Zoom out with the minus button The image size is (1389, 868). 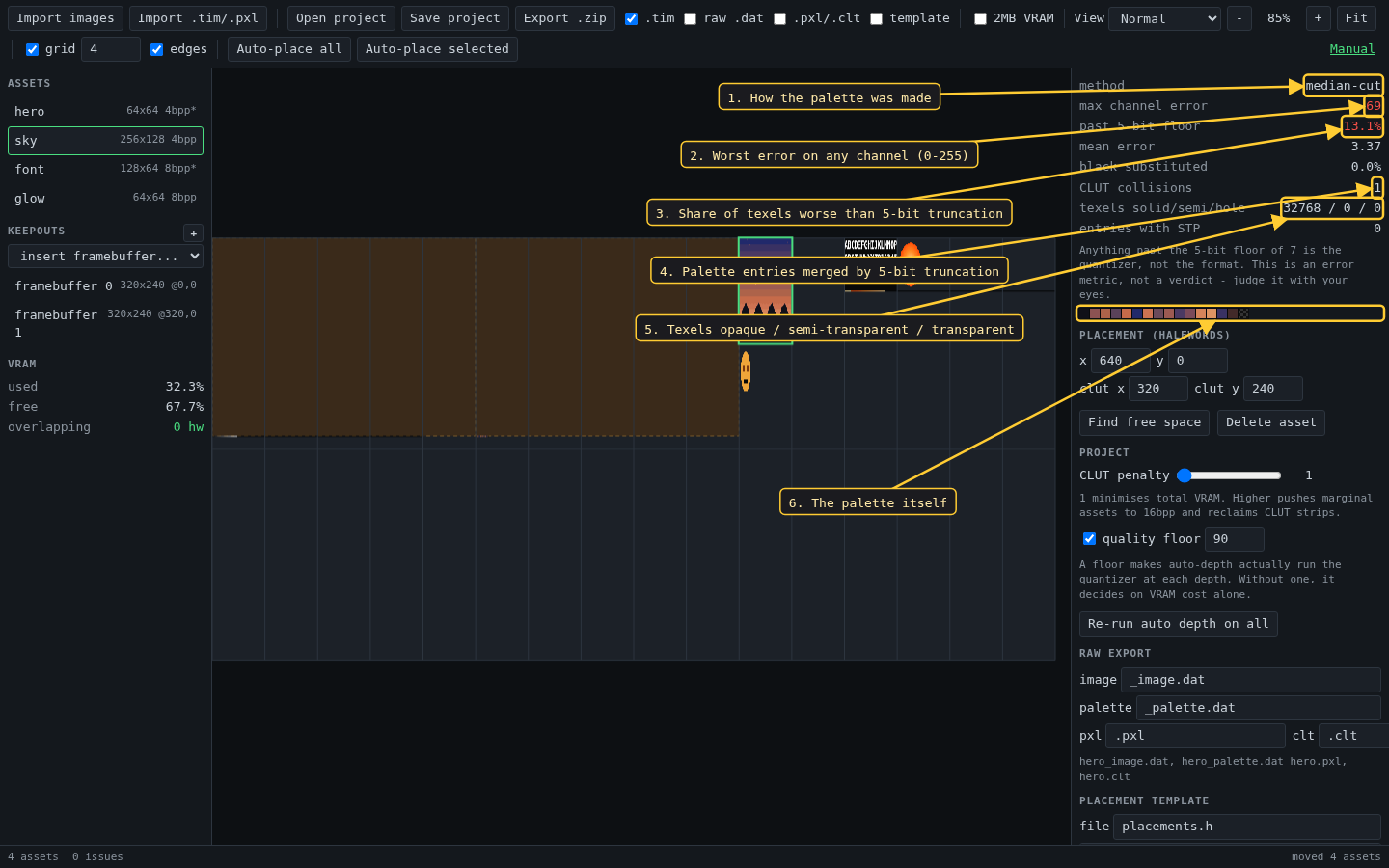coord(1239,18)
